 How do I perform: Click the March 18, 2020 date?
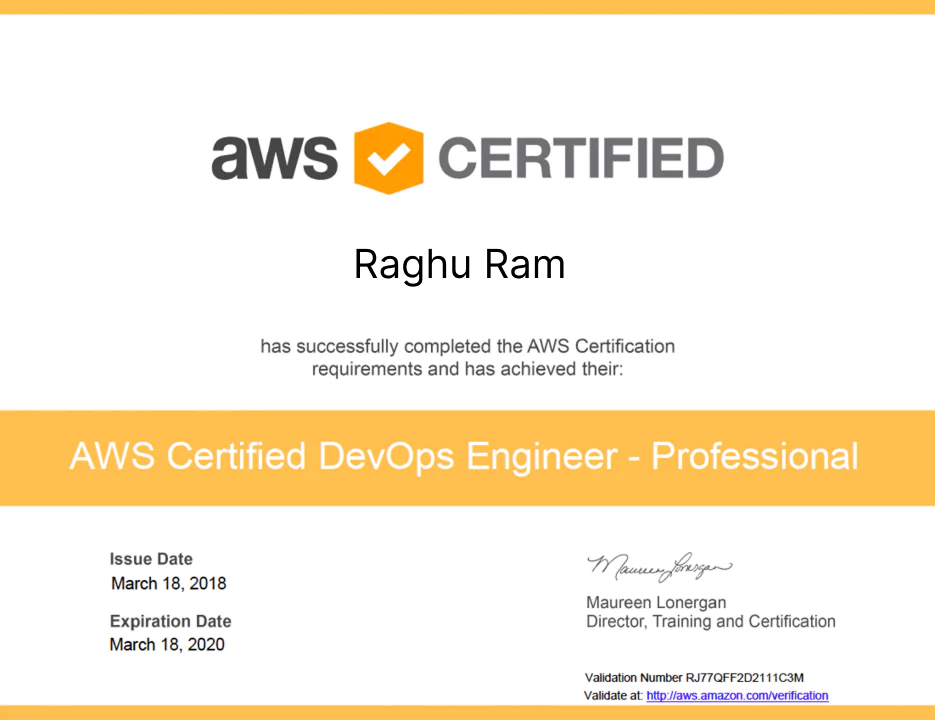pyautogui.click(x=167, y=645)
